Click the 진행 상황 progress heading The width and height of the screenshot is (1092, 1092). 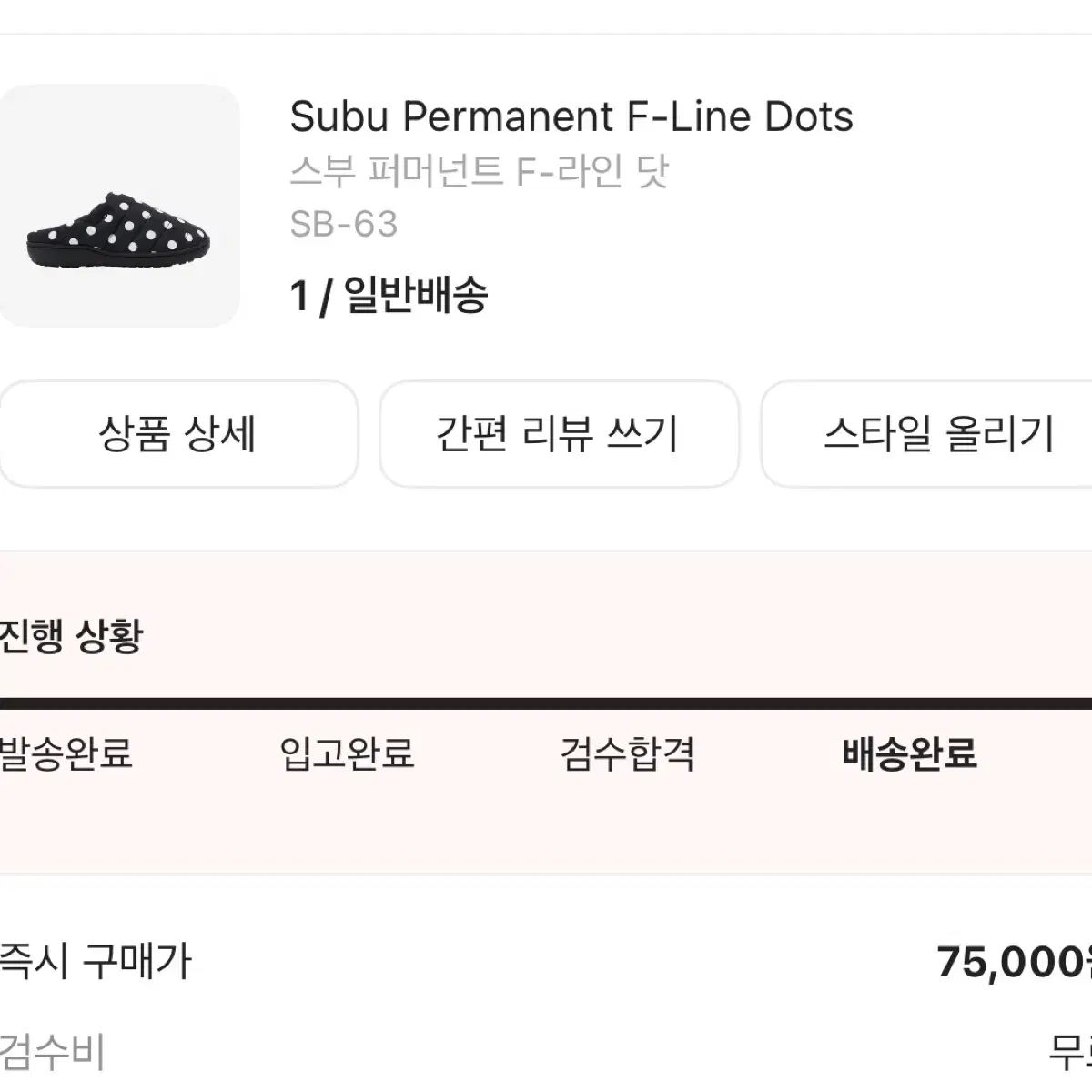click(x=71, y=635)
